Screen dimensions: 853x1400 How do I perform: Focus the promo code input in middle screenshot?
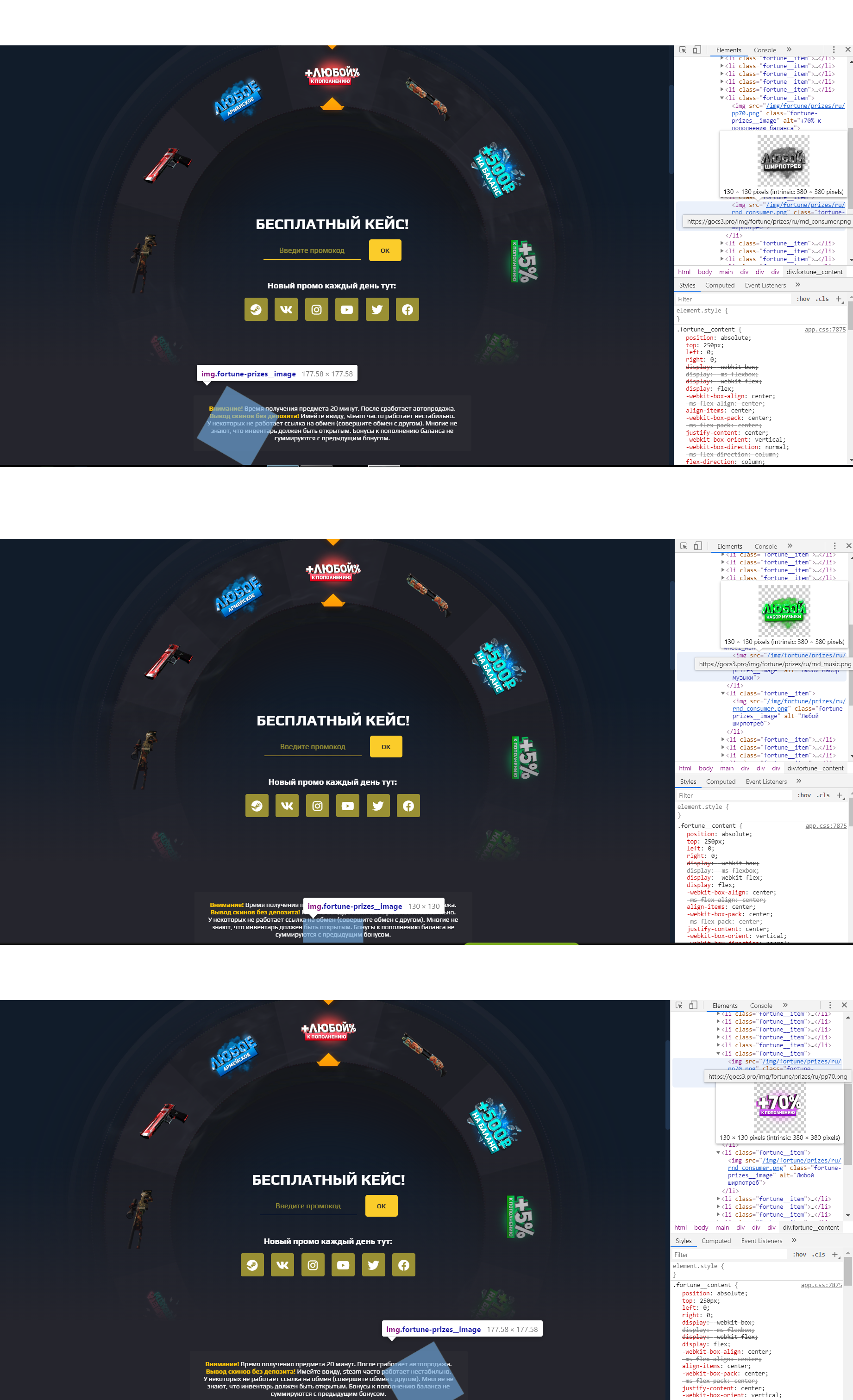click(x=313, y=747)
